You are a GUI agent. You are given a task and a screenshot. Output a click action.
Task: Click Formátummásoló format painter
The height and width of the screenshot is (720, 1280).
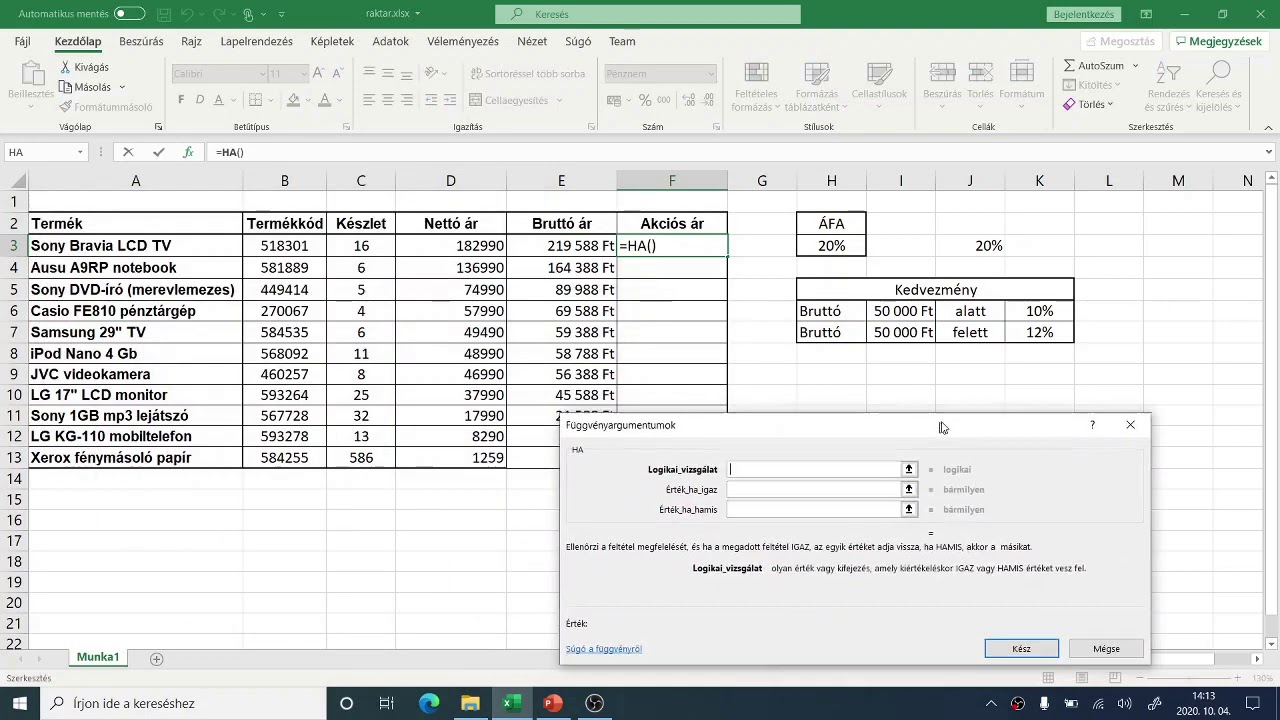point(106,107)
